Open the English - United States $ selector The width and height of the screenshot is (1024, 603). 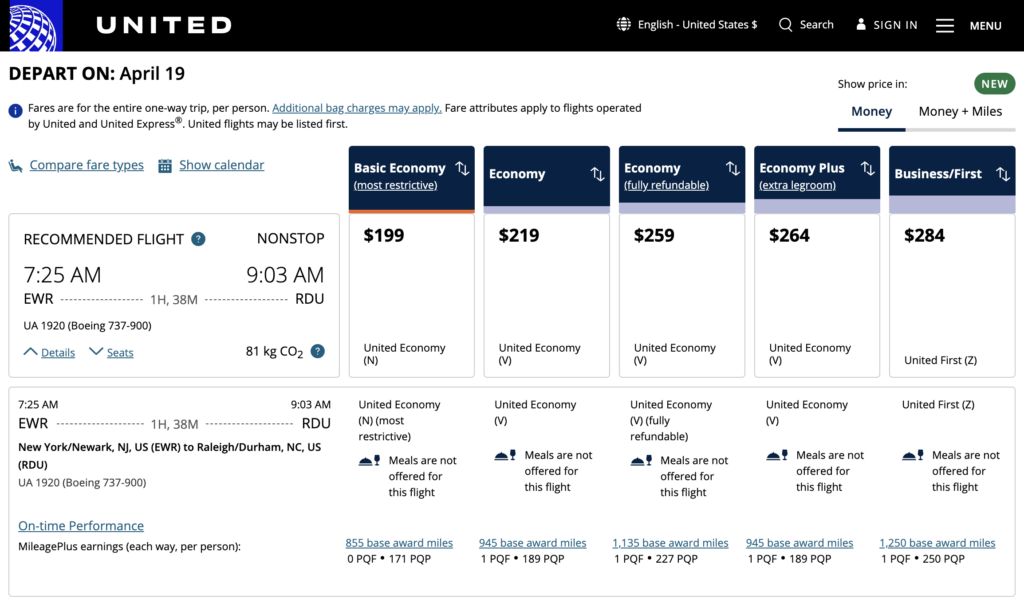click(x=687, y=24)
